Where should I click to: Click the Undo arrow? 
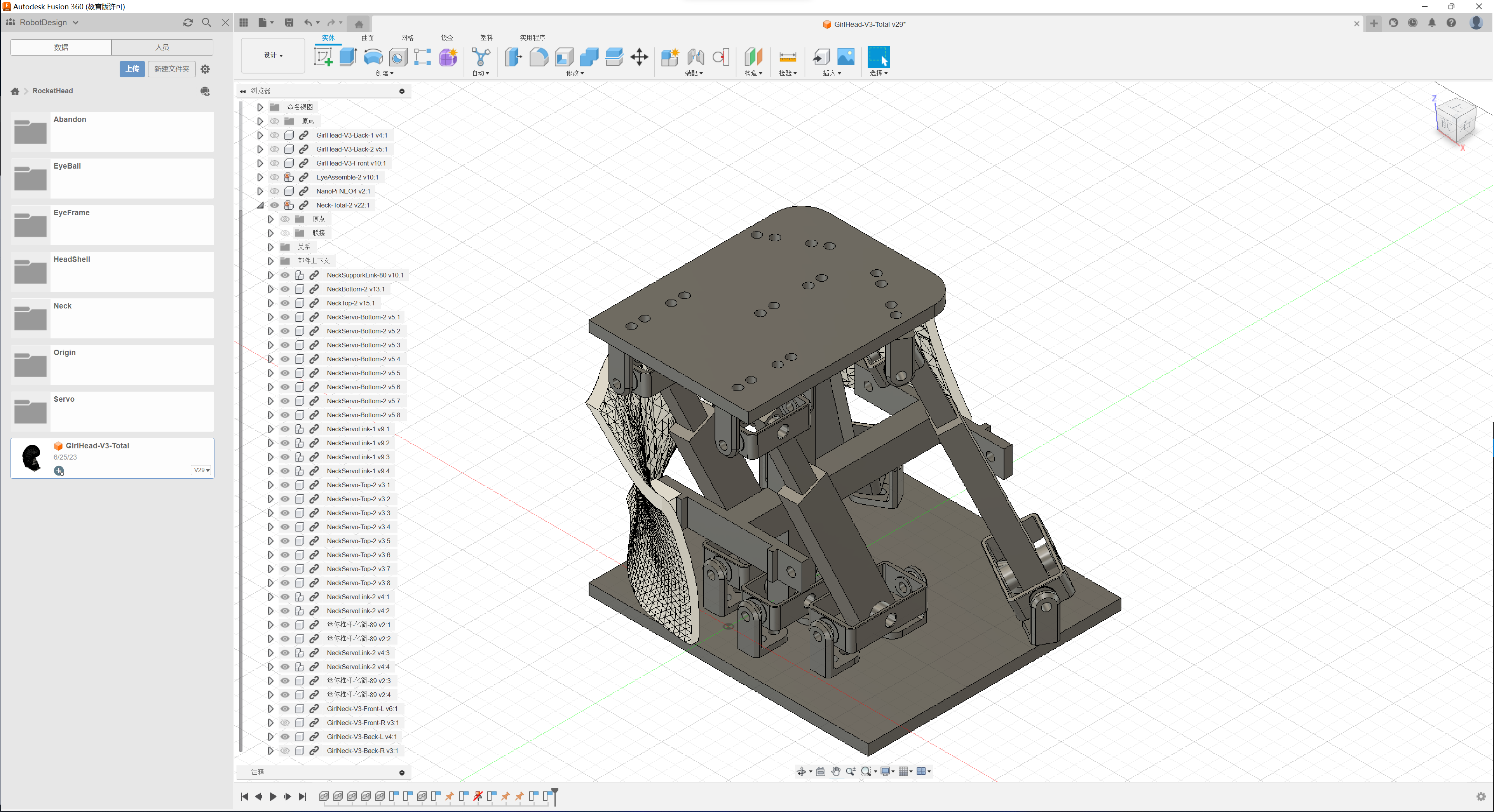tap(308, 23)
